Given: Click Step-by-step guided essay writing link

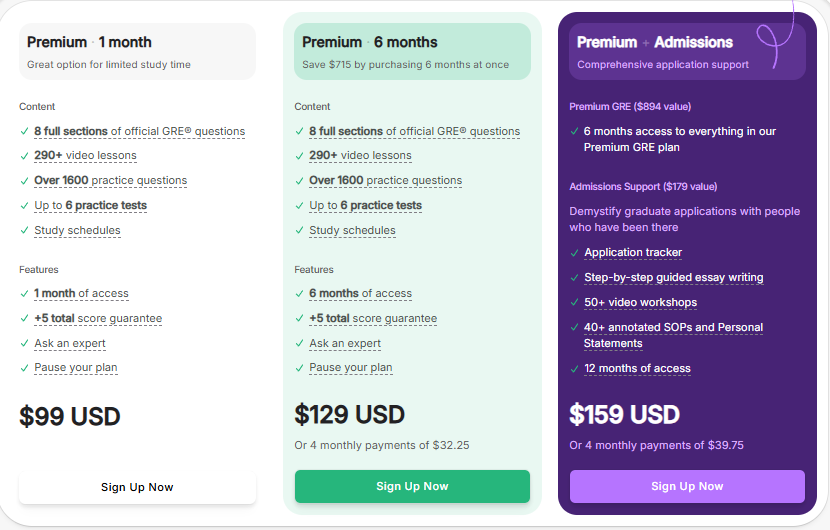Looking at the screenshot, I should [673, 277].
